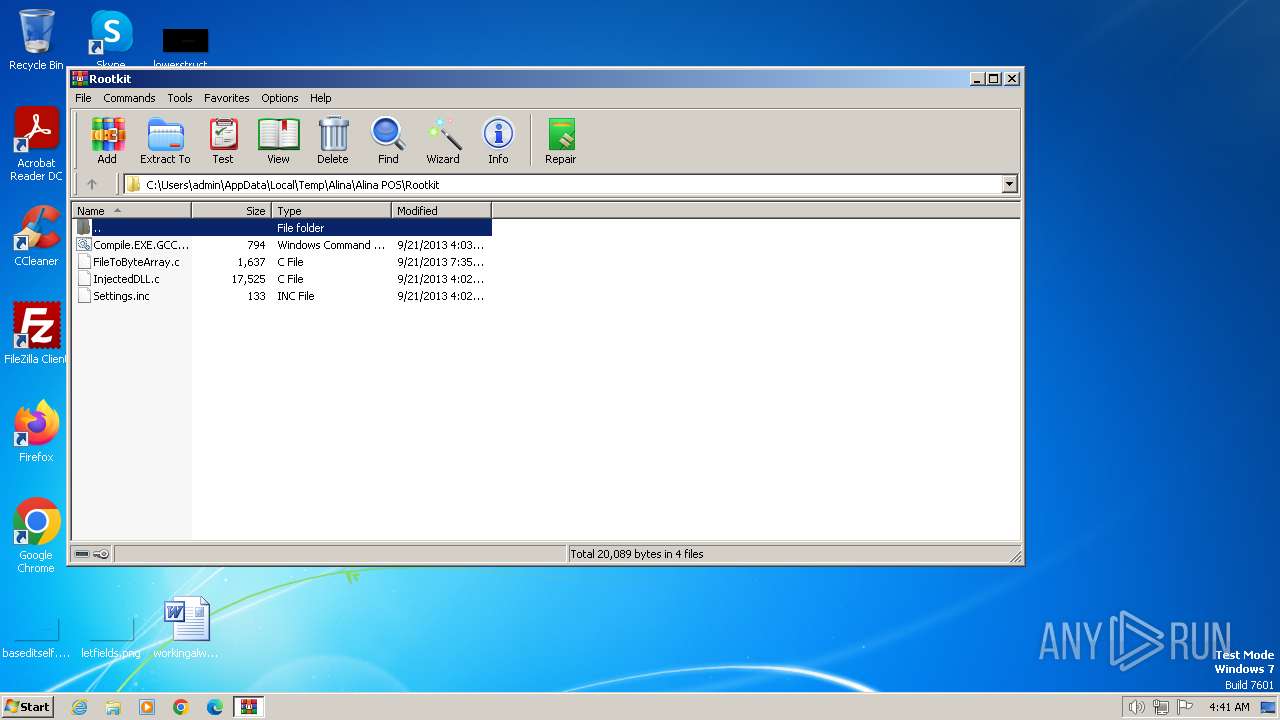This screenshot has width=1280, height=720.
Task: Click the Start button
Action: point(27,706)
